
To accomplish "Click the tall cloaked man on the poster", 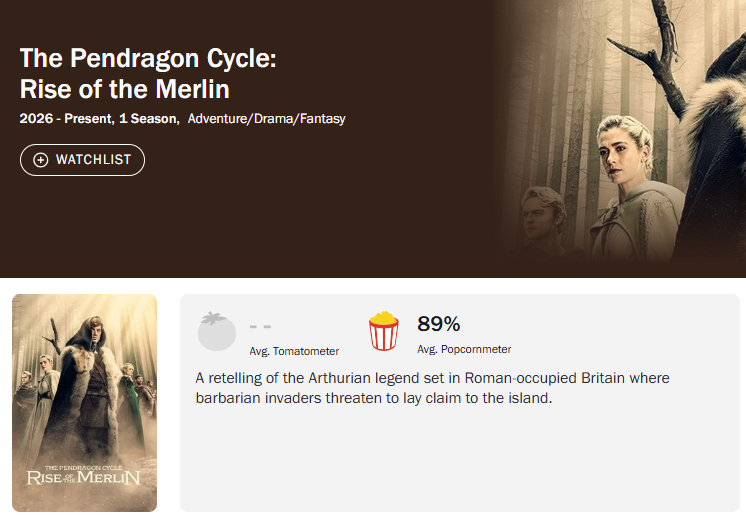I will point(88,370).
